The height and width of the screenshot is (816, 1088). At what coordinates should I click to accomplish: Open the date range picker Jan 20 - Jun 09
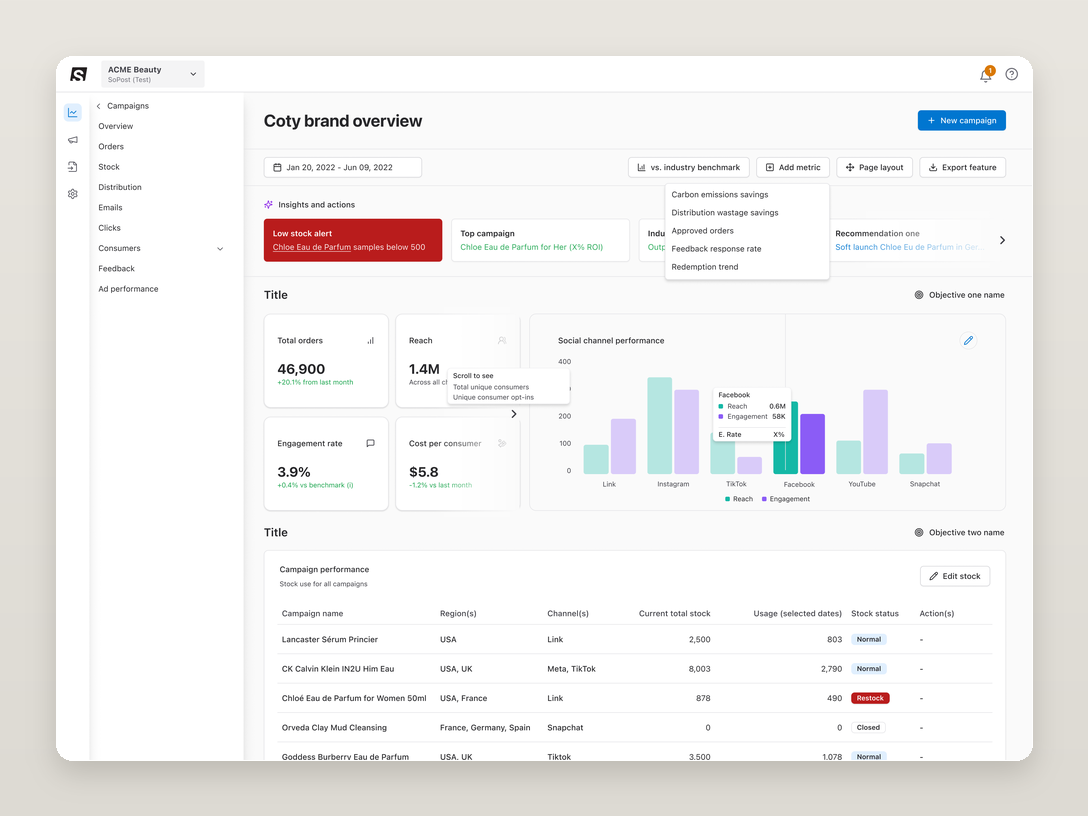point(343,167)
